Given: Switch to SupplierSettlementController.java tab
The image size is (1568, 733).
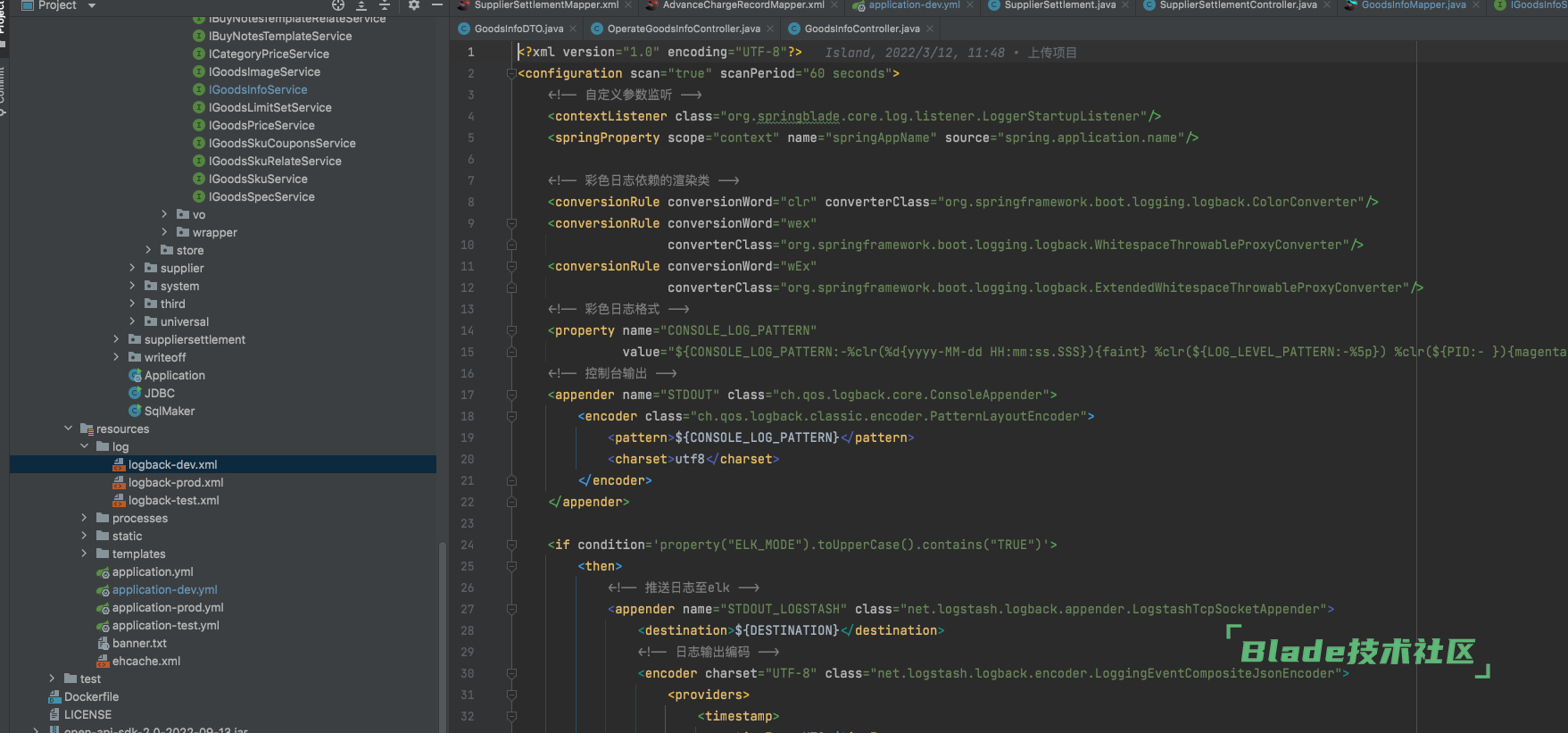Looking at the screenshot, I should 1238,5.
